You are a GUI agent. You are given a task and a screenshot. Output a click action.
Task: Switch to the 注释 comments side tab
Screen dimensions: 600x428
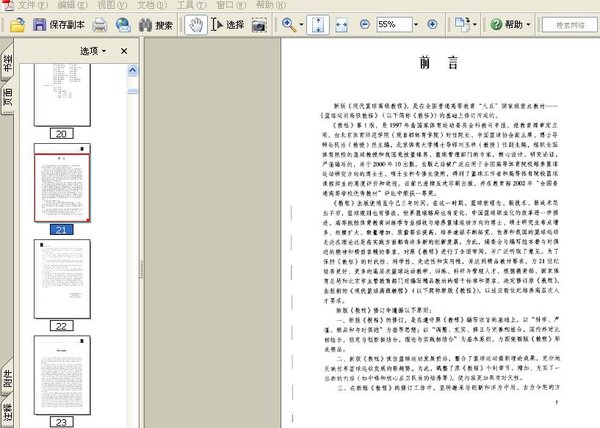point(7,412)
